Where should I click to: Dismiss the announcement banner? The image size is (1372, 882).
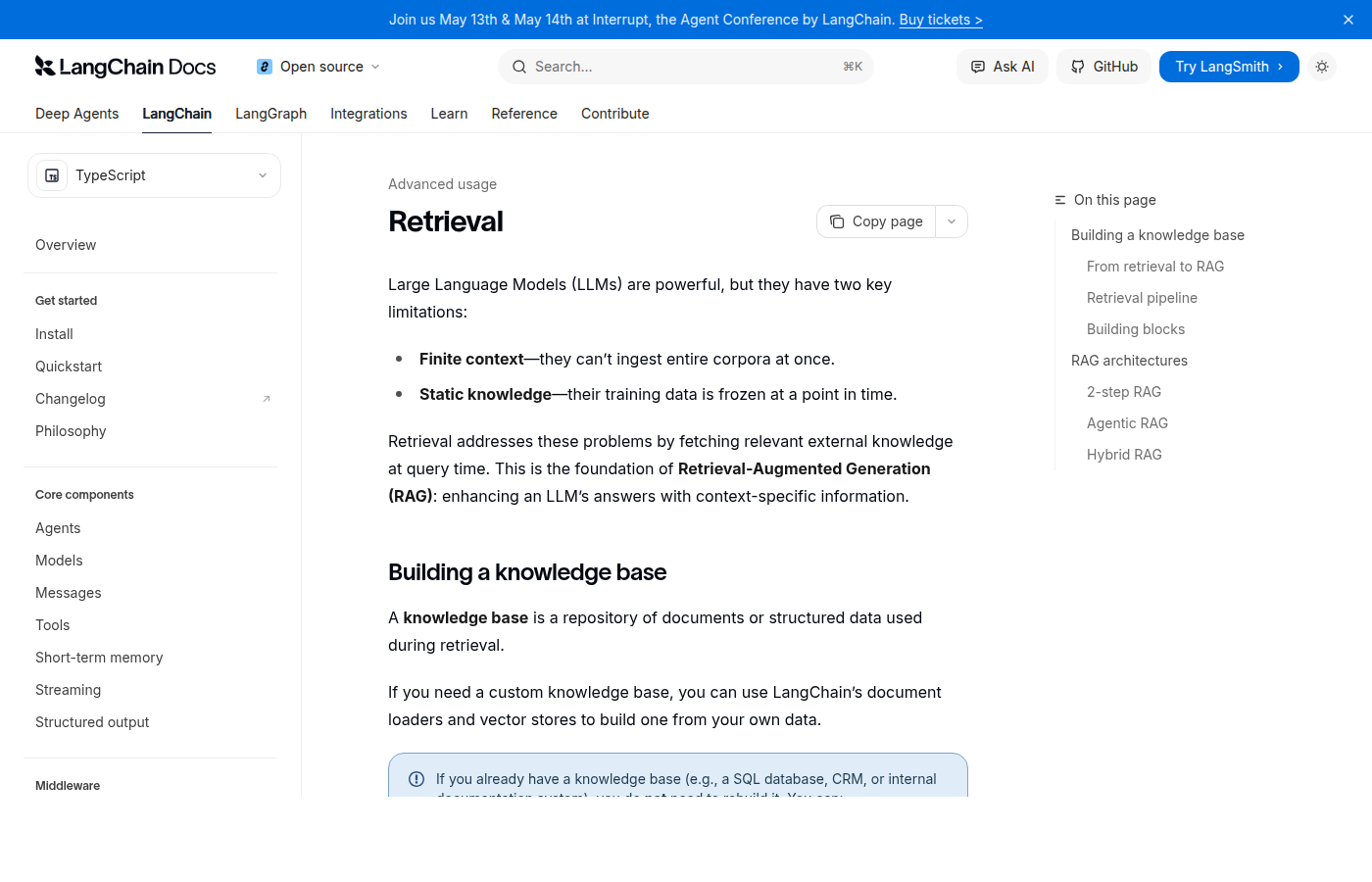click(x=1348, y=20)
